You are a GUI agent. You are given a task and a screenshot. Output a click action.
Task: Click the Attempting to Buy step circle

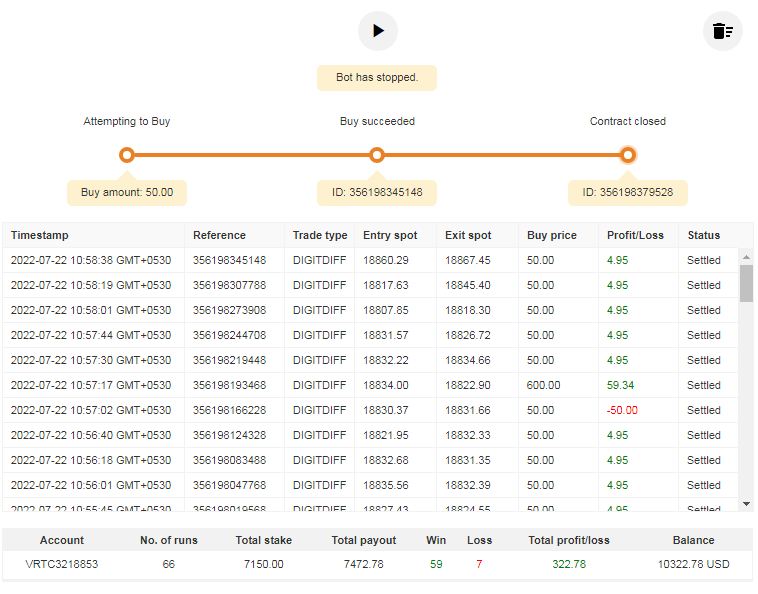pos(126,155)
